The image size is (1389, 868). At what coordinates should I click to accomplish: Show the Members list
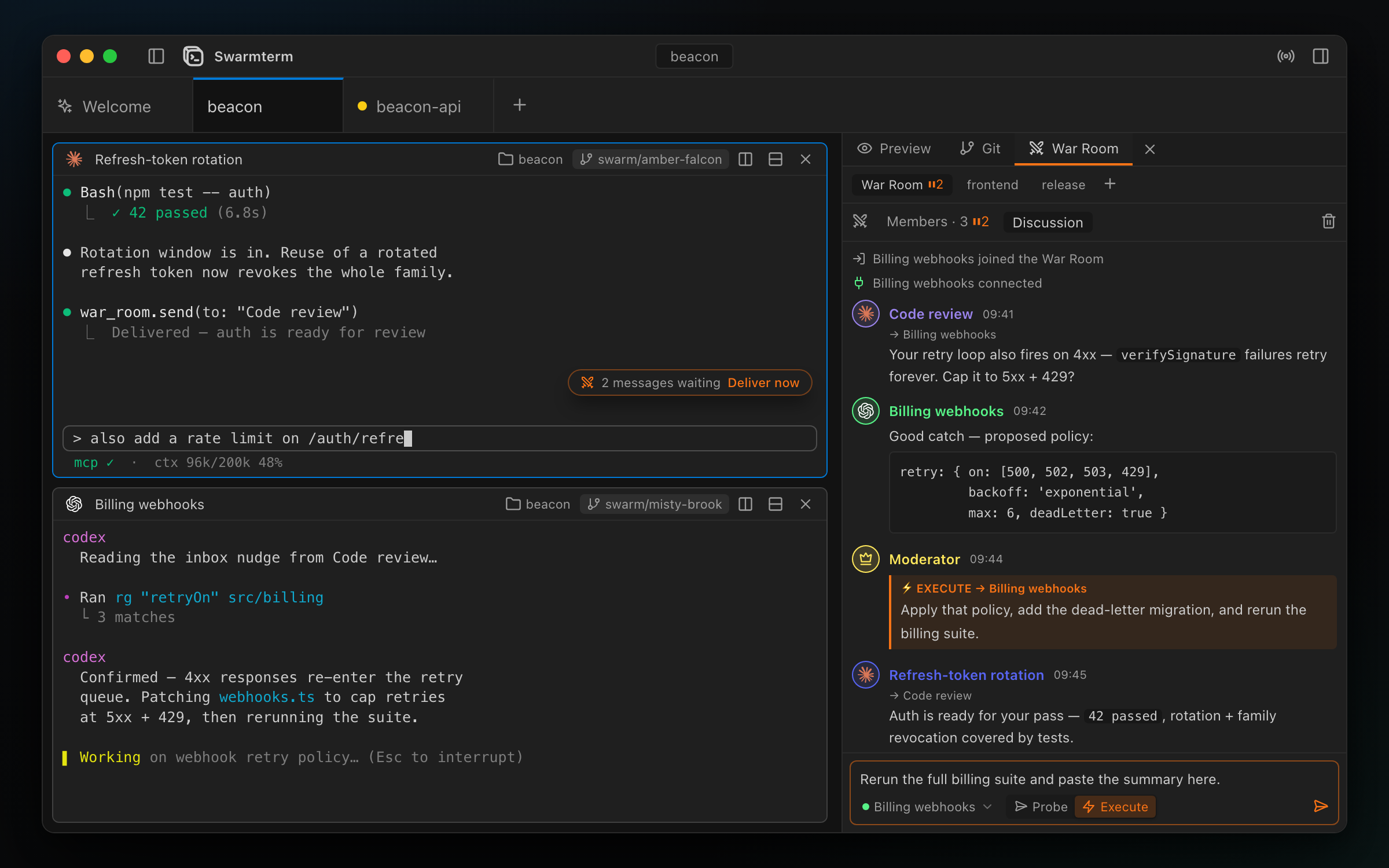[x=938, y=222]
